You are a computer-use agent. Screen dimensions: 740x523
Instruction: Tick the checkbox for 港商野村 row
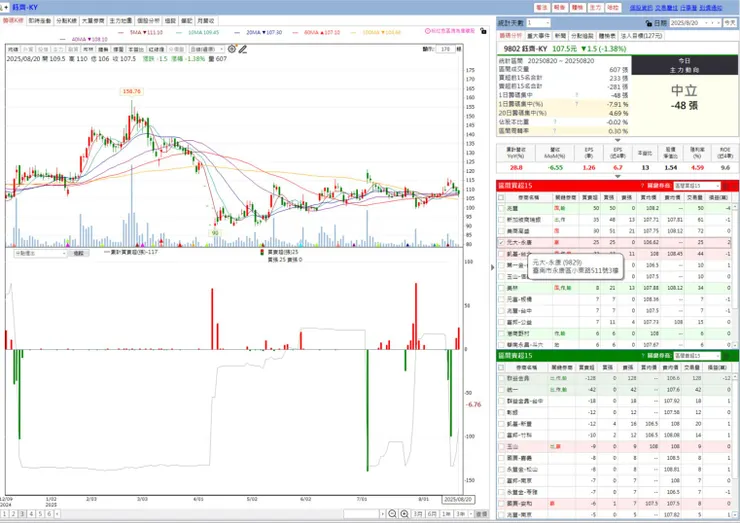tap(501, 333)
